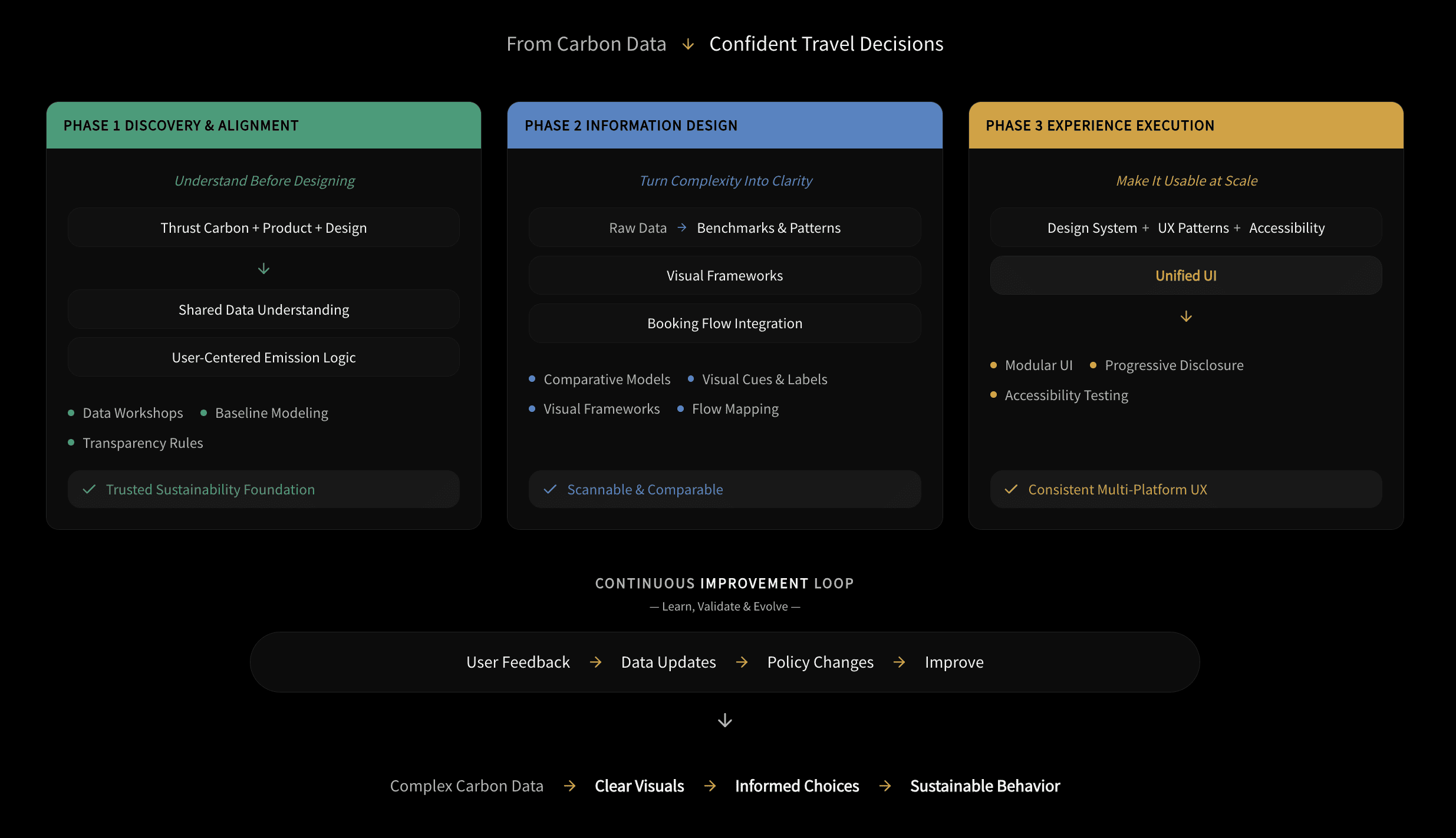Click the yellow down arrow below Unified UI
The width and height of the screenshot is (1456, 838).
[1186, 316]
